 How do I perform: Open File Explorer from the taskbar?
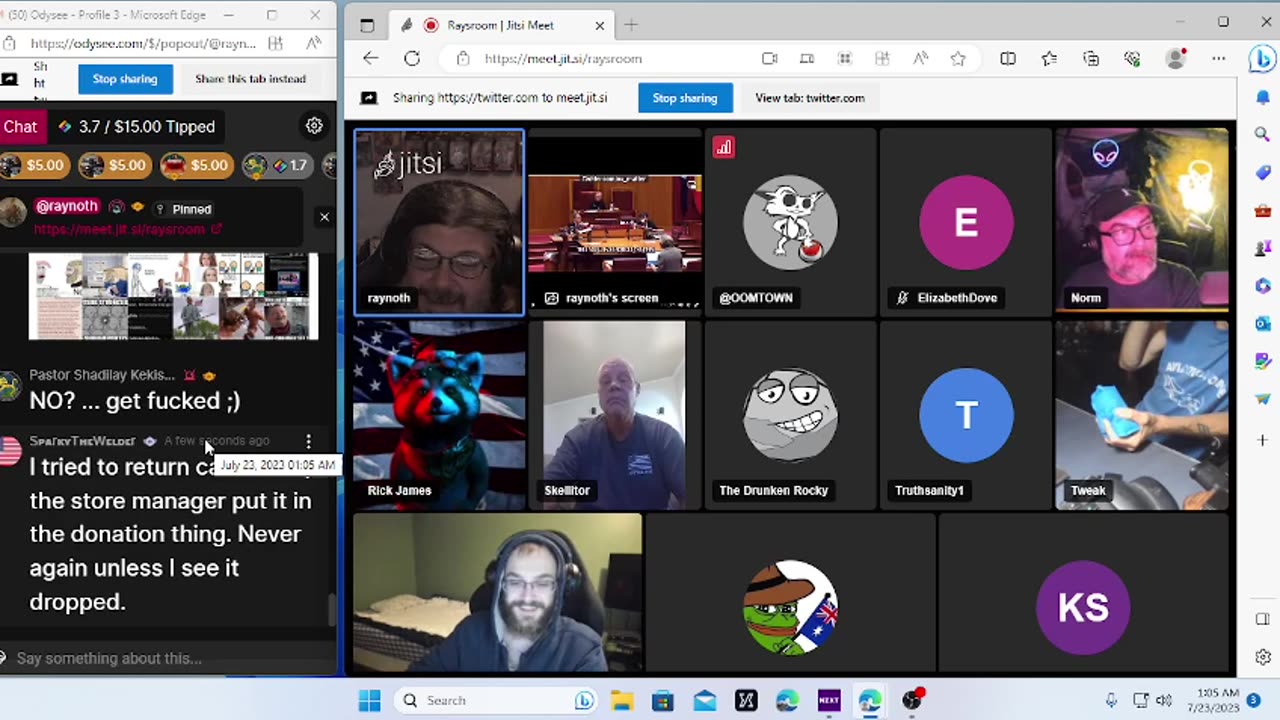click(621, 700)
